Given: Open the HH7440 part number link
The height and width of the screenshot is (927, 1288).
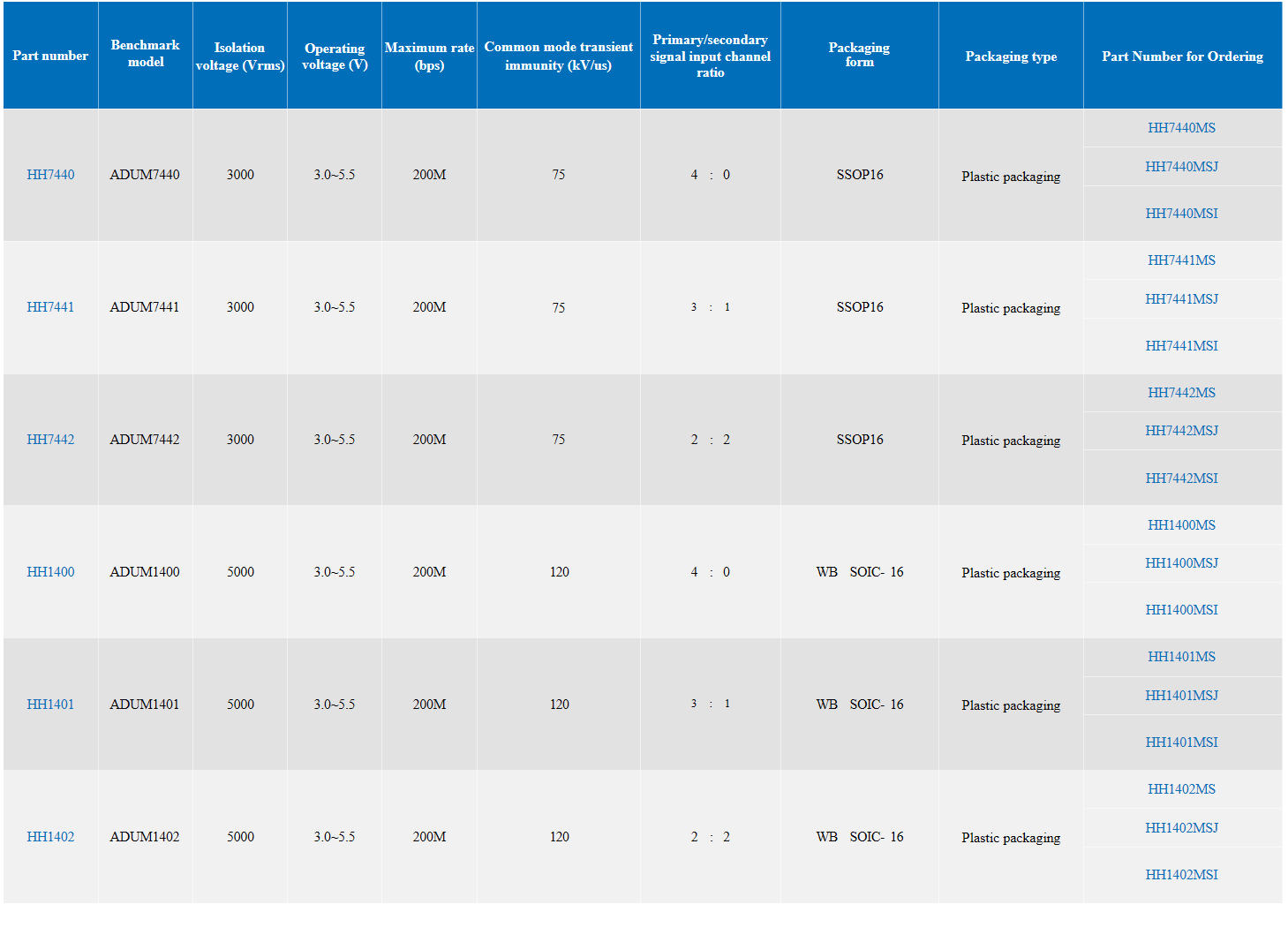Looking at the screenshot, I should tap(50, 175).
